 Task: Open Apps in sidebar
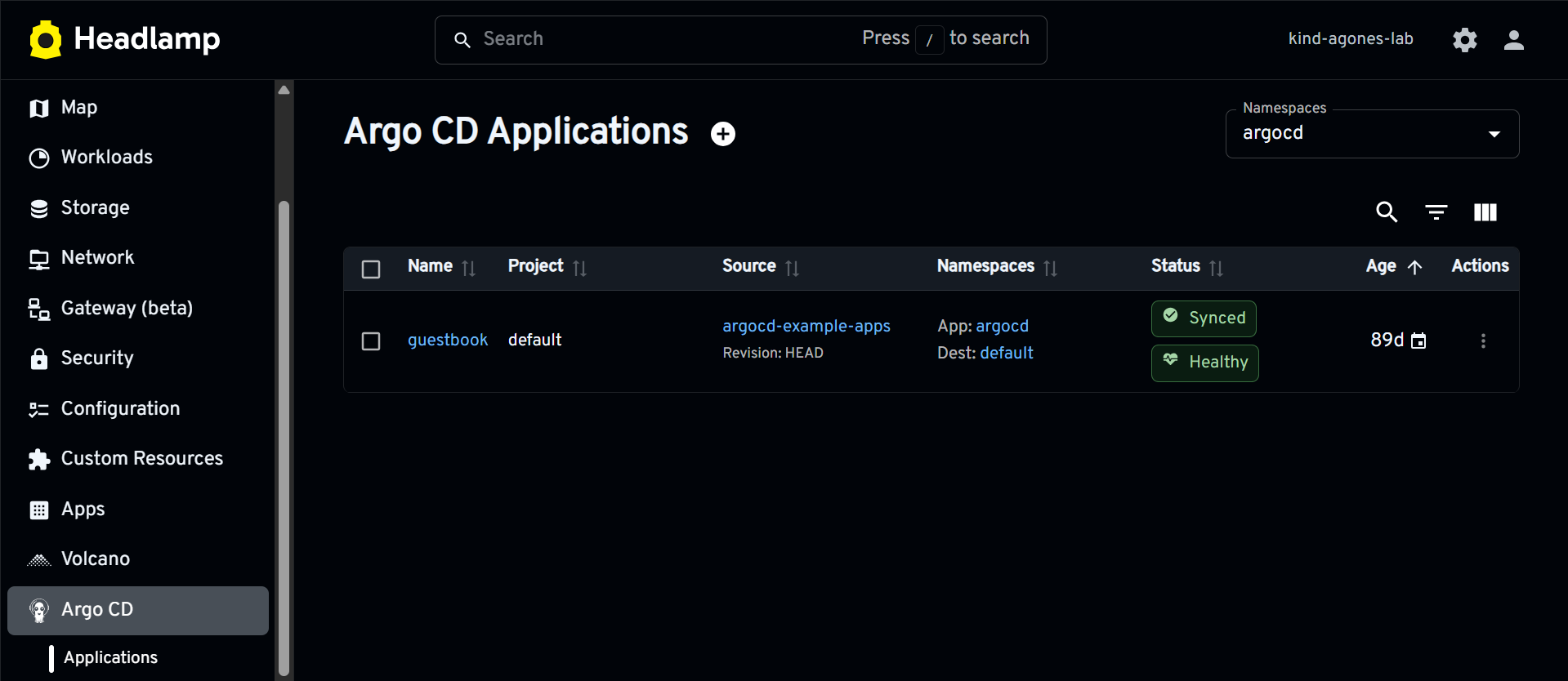coord(138,510)
